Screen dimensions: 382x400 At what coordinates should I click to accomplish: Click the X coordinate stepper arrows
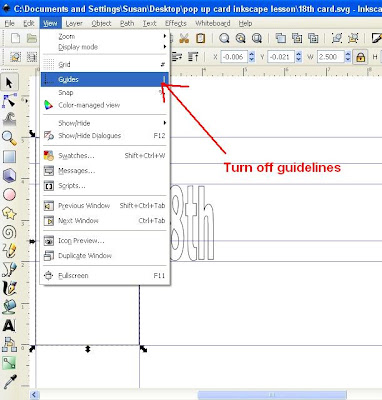click(x=252, y=57)
